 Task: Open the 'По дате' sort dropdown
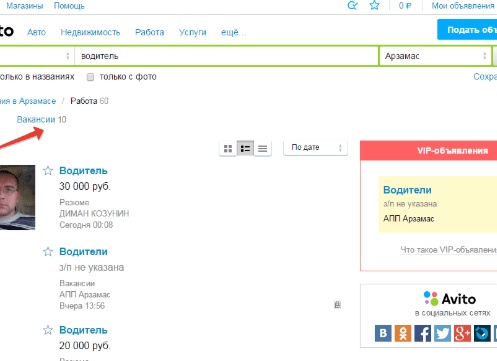(x=315, y=148)
